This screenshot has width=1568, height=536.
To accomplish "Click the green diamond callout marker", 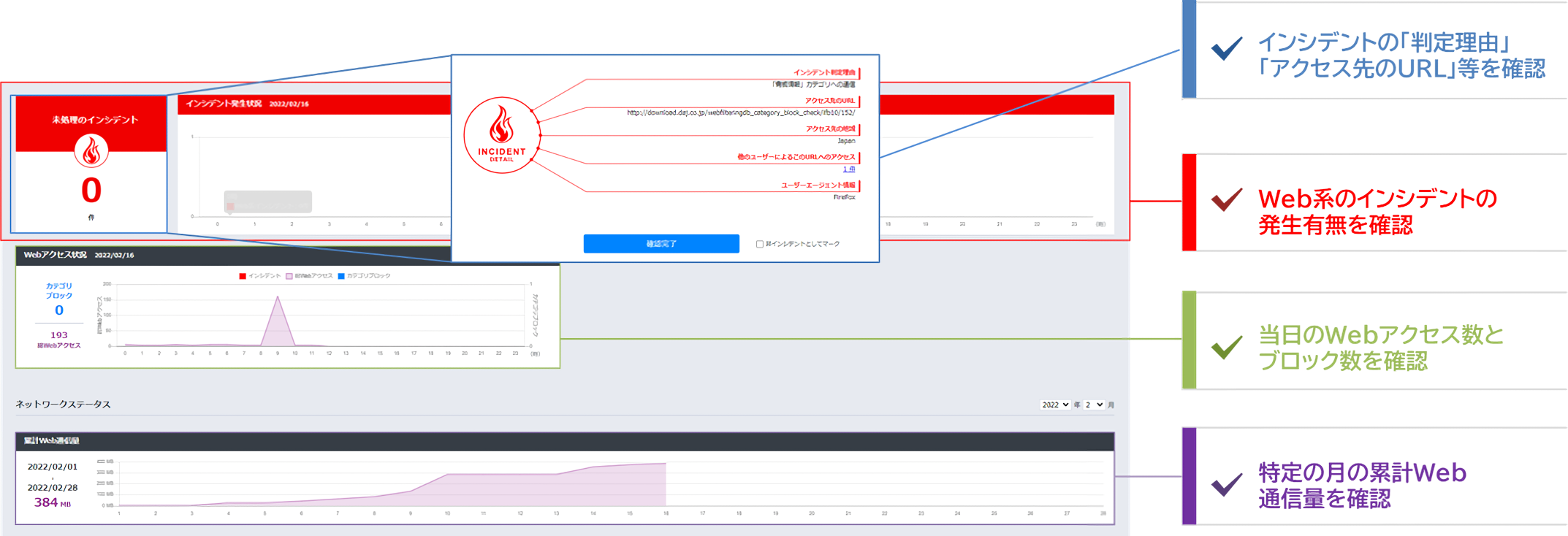I will [x=1155, y=338].
